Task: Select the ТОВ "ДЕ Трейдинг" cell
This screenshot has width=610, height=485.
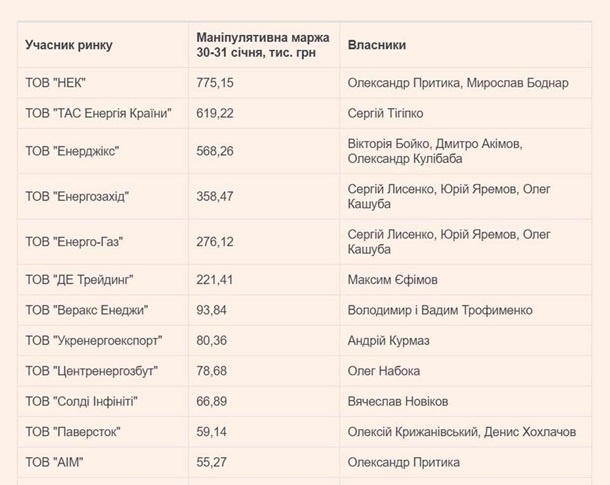Action: [79, 279]
